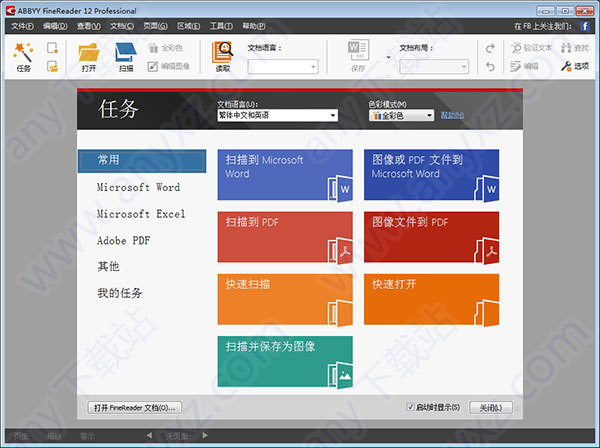Click the redo arrow icon in toolbar
Screen dimensions: 600x448
490,49
